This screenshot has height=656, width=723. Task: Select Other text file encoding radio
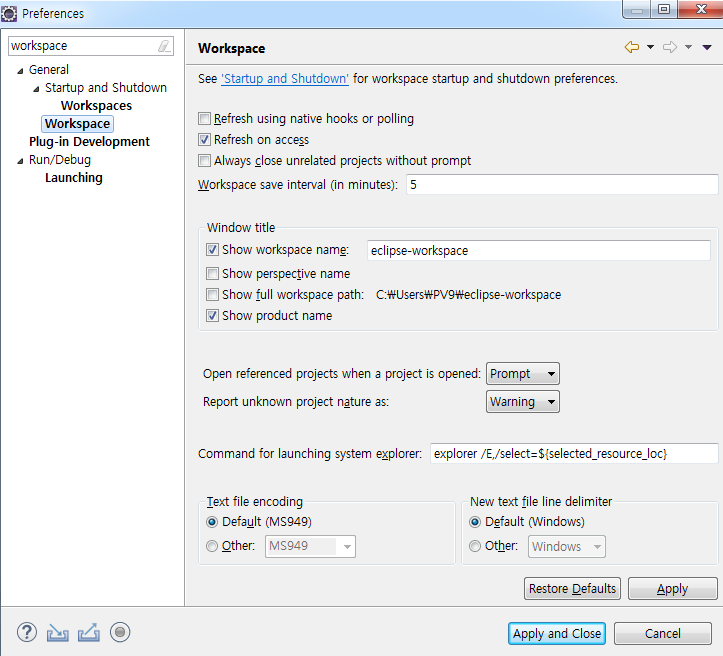[212, 546]
